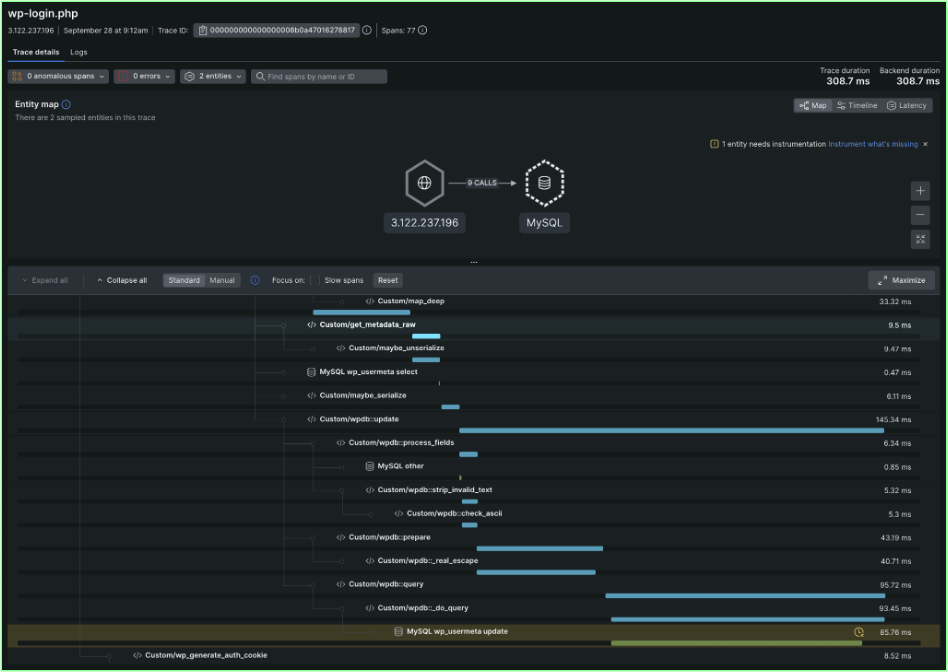Screen dimensions: 948x672
Task: Select the MySQL database node icon
Action: tap(543, 183)
